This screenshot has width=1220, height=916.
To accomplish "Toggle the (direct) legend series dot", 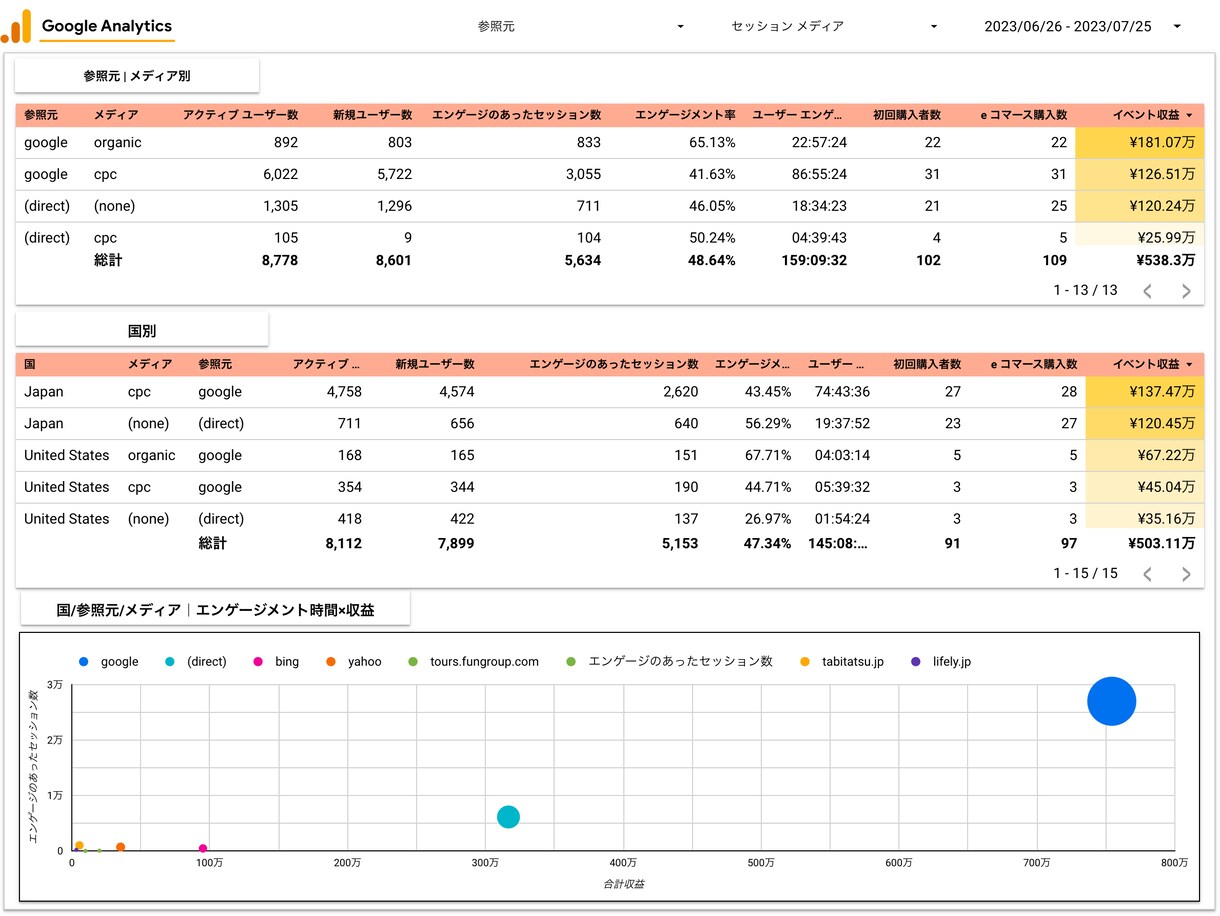I will click(x=169, y=662).
